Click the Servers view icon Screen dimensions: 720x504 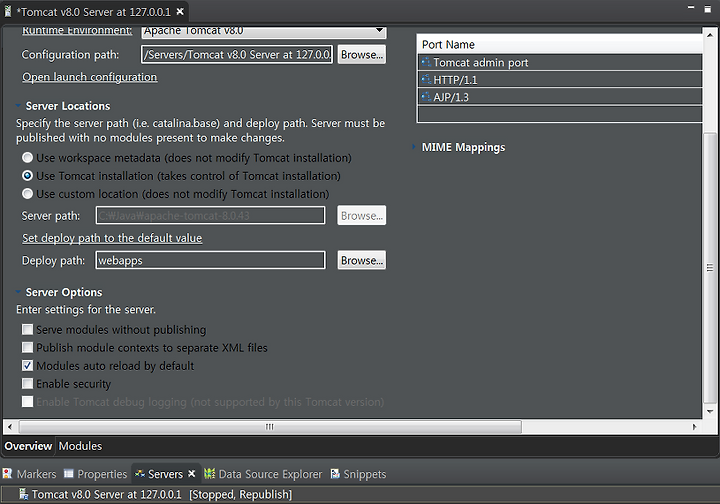tap(140, 474)
